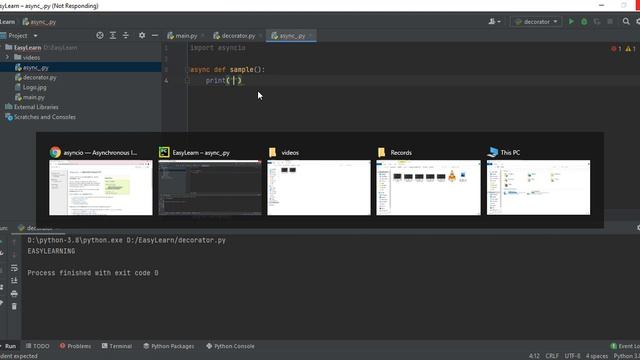The image size is (640, 360).
Task: Switch to the asyncio Chrome window thumbnail
Action: [x=101, y=187]
